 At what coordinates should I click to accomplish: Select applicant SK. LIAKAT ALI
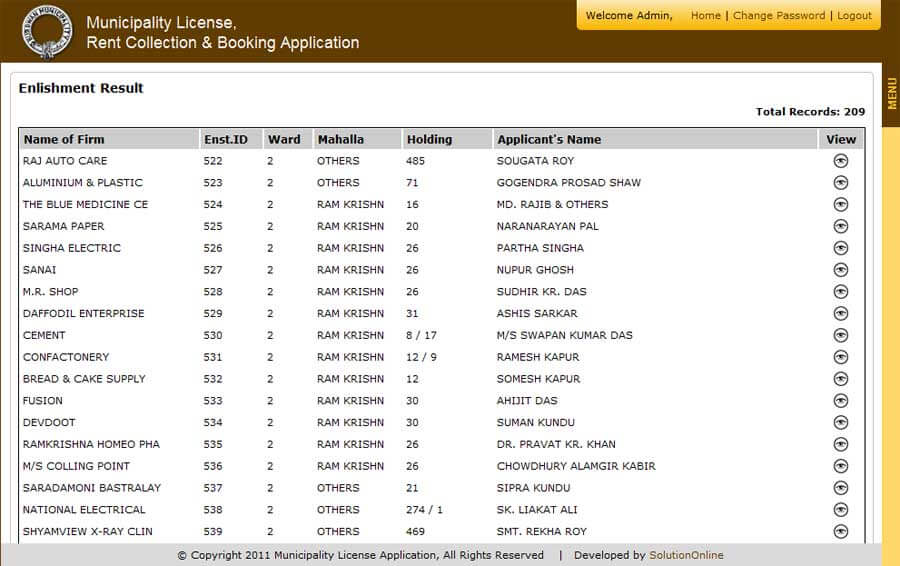(x=537, y=510)
